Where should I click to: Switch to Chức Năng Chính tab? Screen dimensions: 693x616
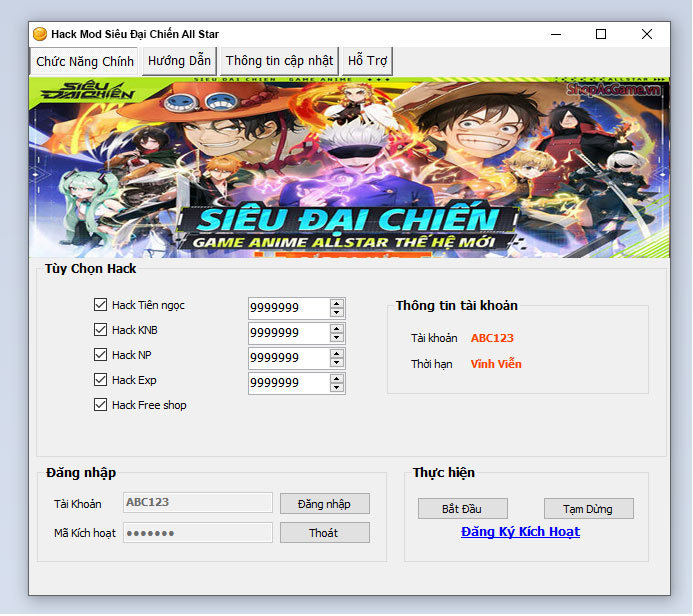pyautogui.click(x=85, y=61)
